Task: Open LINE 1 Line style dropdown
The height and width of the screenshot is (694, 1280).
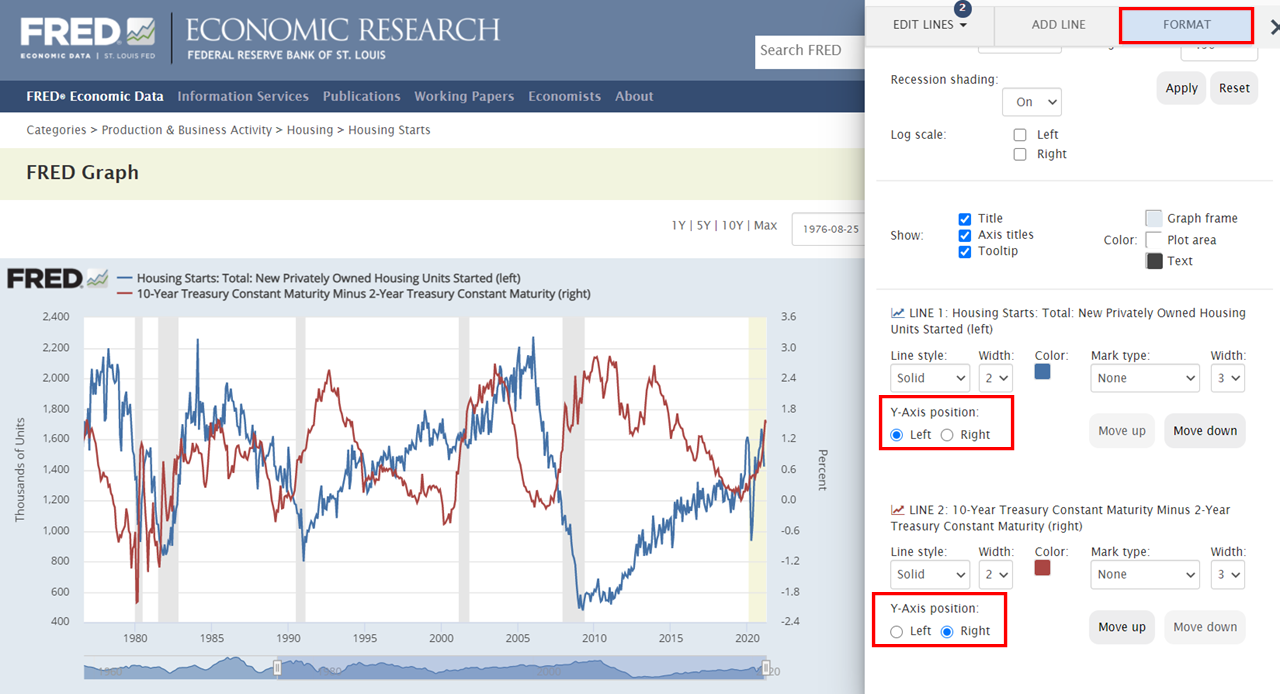Action: (930, 378)
